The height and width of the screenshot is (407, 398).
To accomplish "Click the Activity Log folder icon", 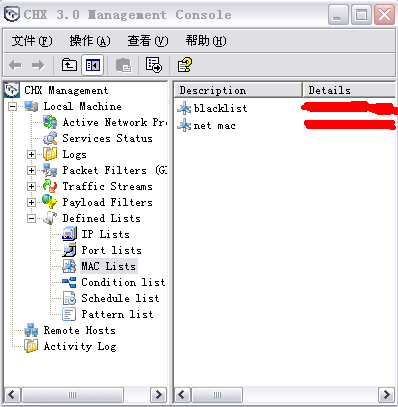I will click(x=31, y=346).
